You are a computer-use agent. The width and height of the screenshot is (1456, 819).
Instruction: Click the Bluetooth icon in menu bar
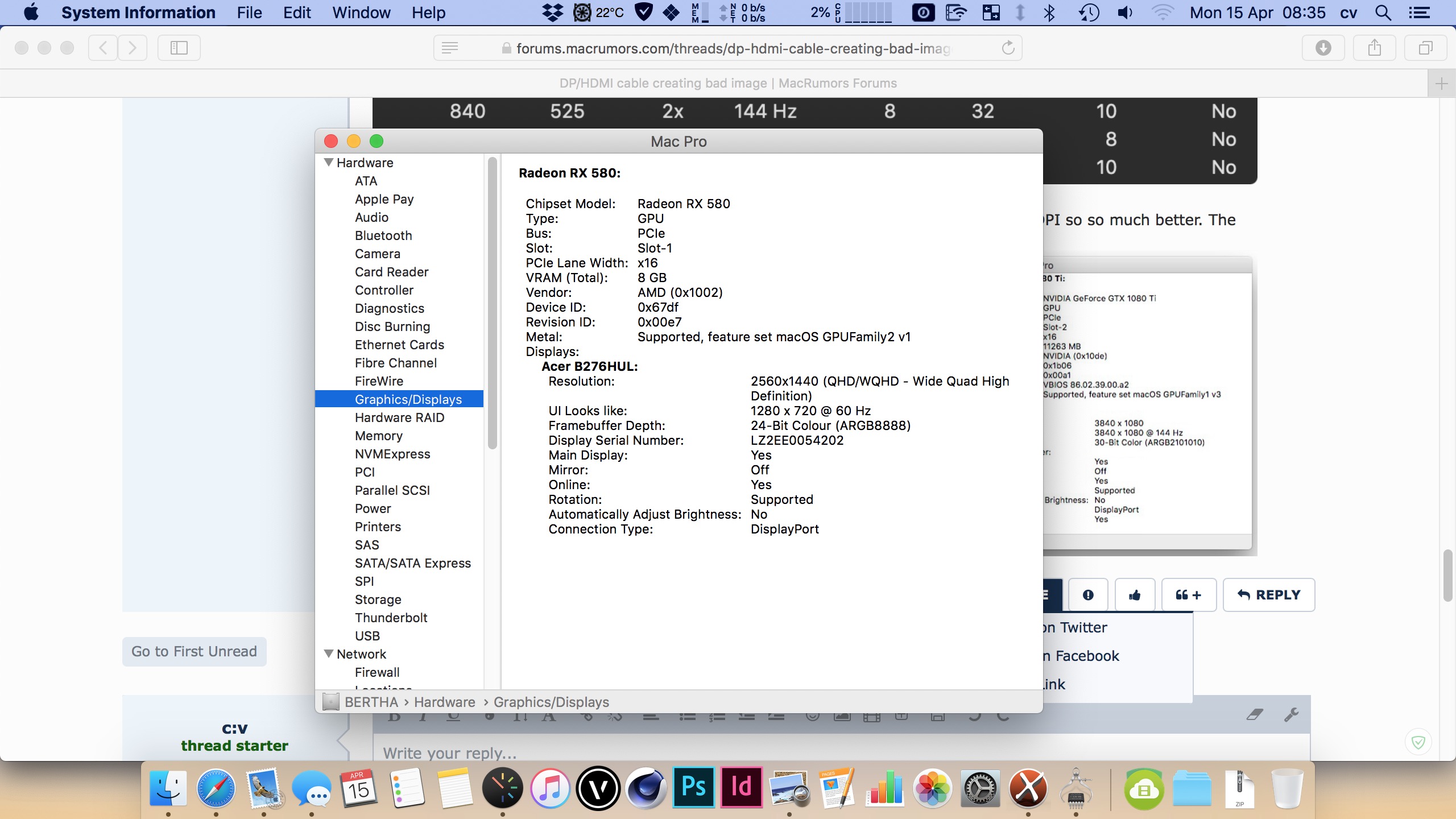tap(1049, 13)
